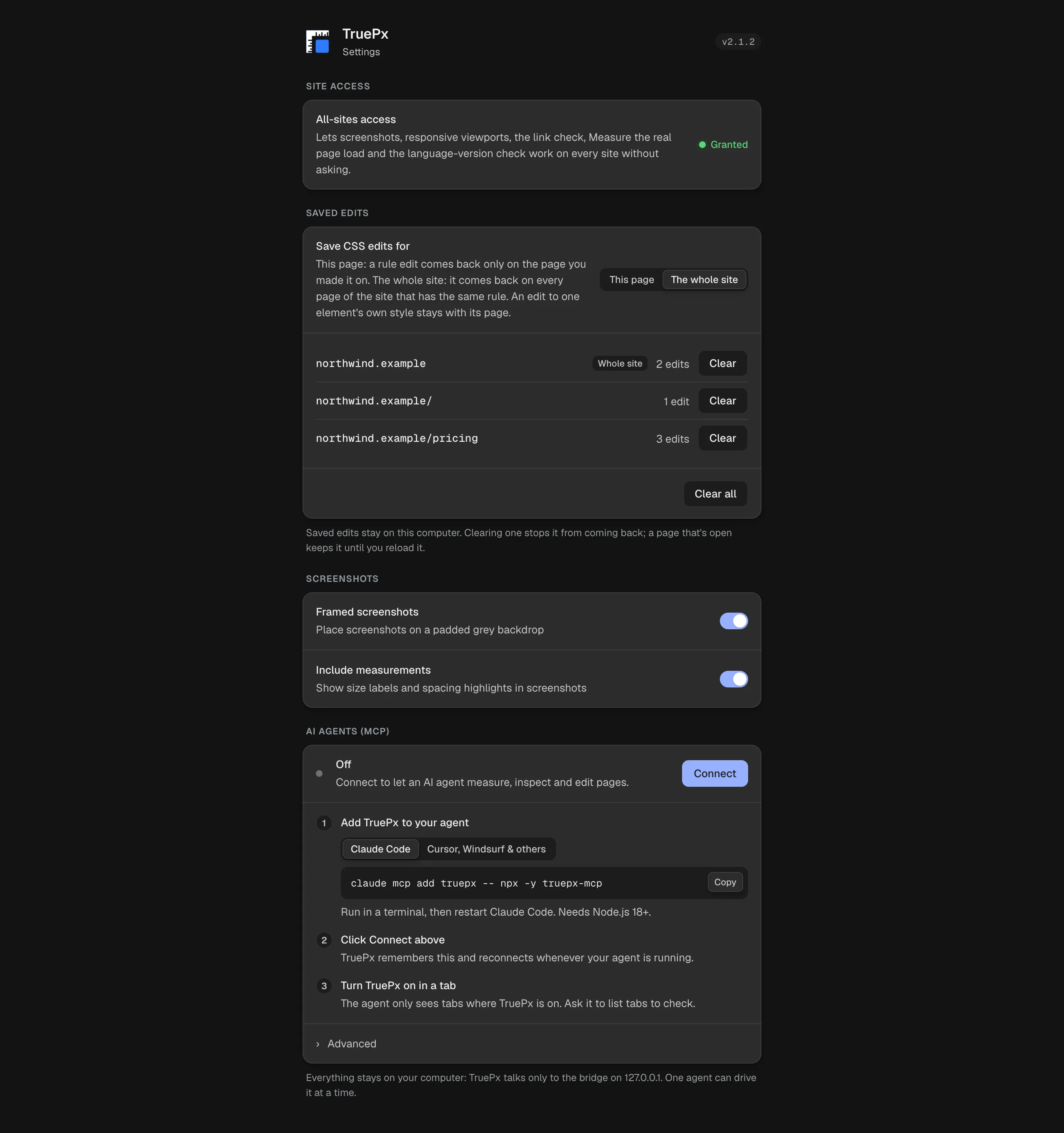Click the northwind.example/ path text
This screenshot has height=1133, width=1064.
pyautogui.click(x=373, y=401)
